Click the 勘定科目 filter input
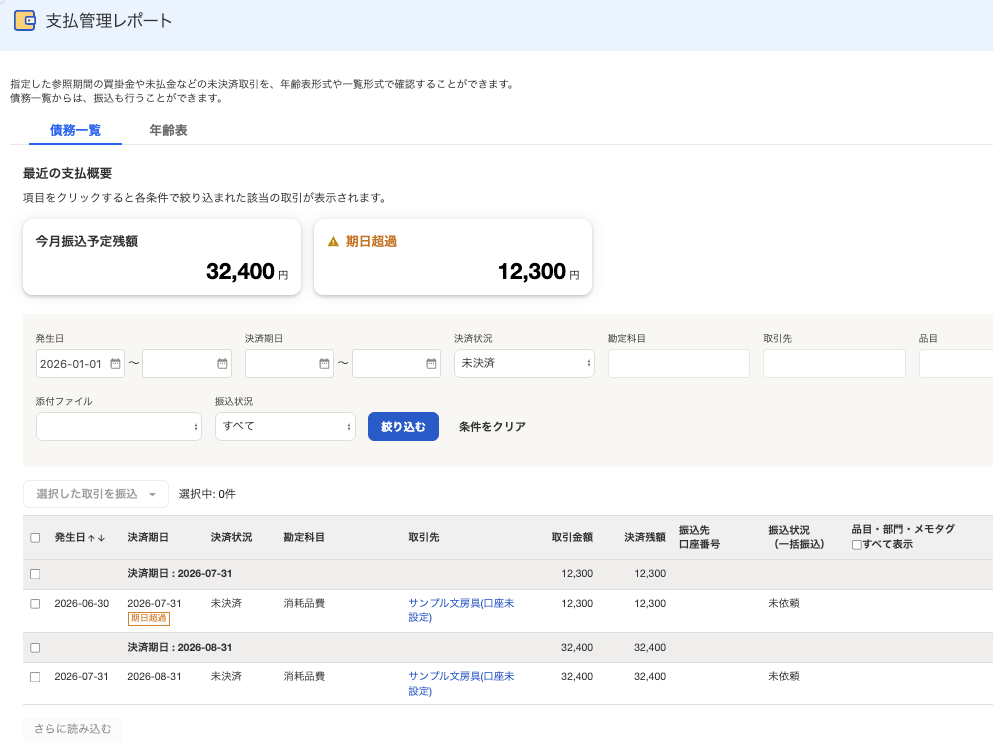 679,364
